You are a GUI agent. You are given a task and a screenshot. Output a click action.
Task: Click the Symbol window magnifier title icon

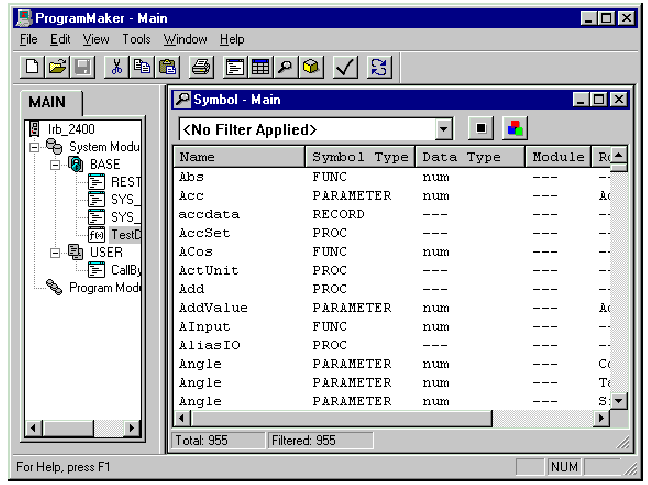pyautogui.click(x=183, y=100)
